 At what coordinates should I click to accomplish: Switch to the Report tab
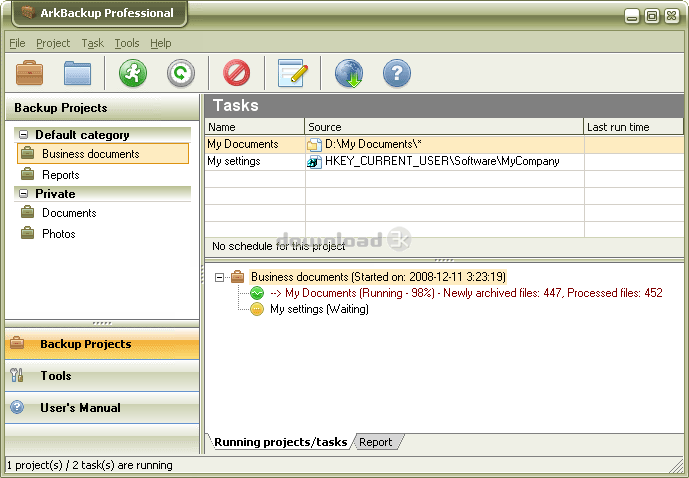(x=375, y=442)
